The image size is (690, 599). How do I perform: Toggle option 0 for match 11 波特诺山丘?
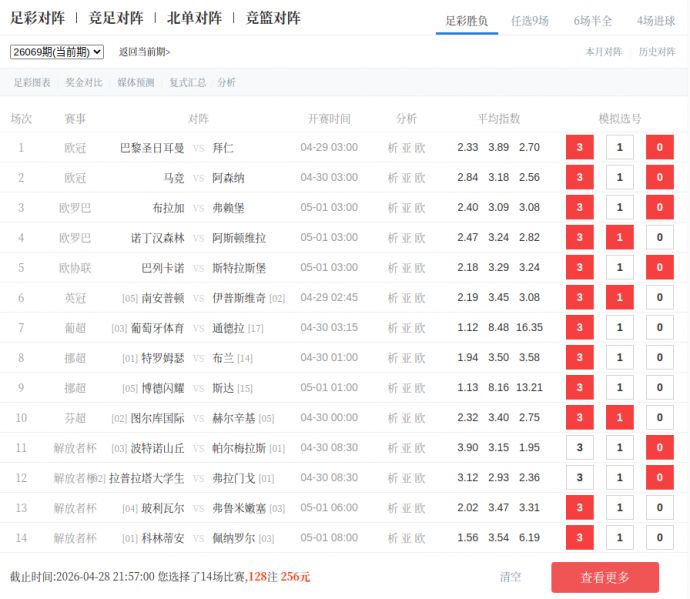[660, 447]
